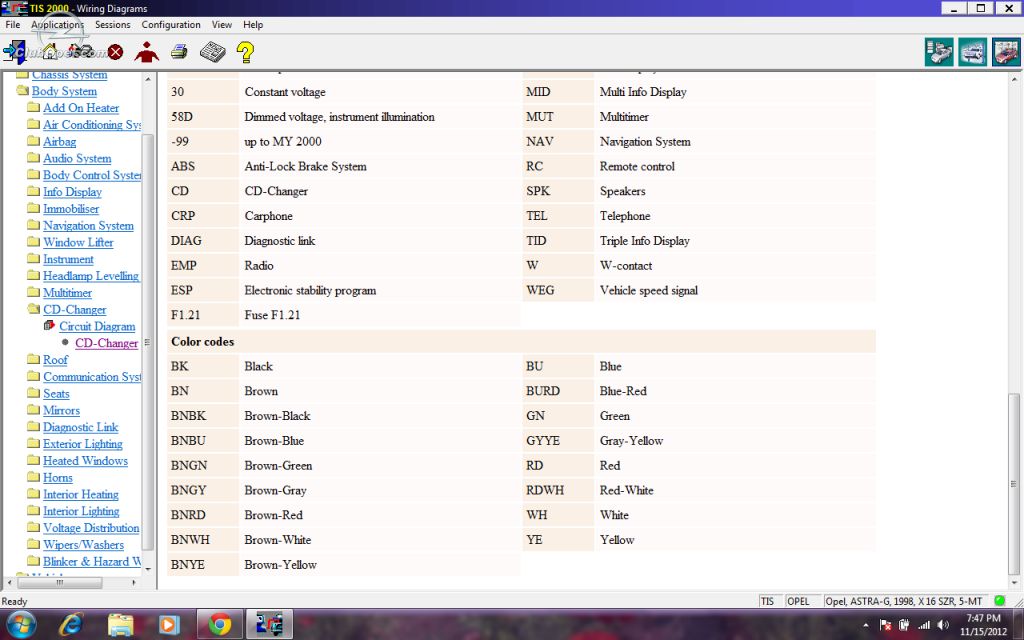This screenshot has width=1024, height=640.
Task: Open the Add On Heater link
Action: (81, 108)
